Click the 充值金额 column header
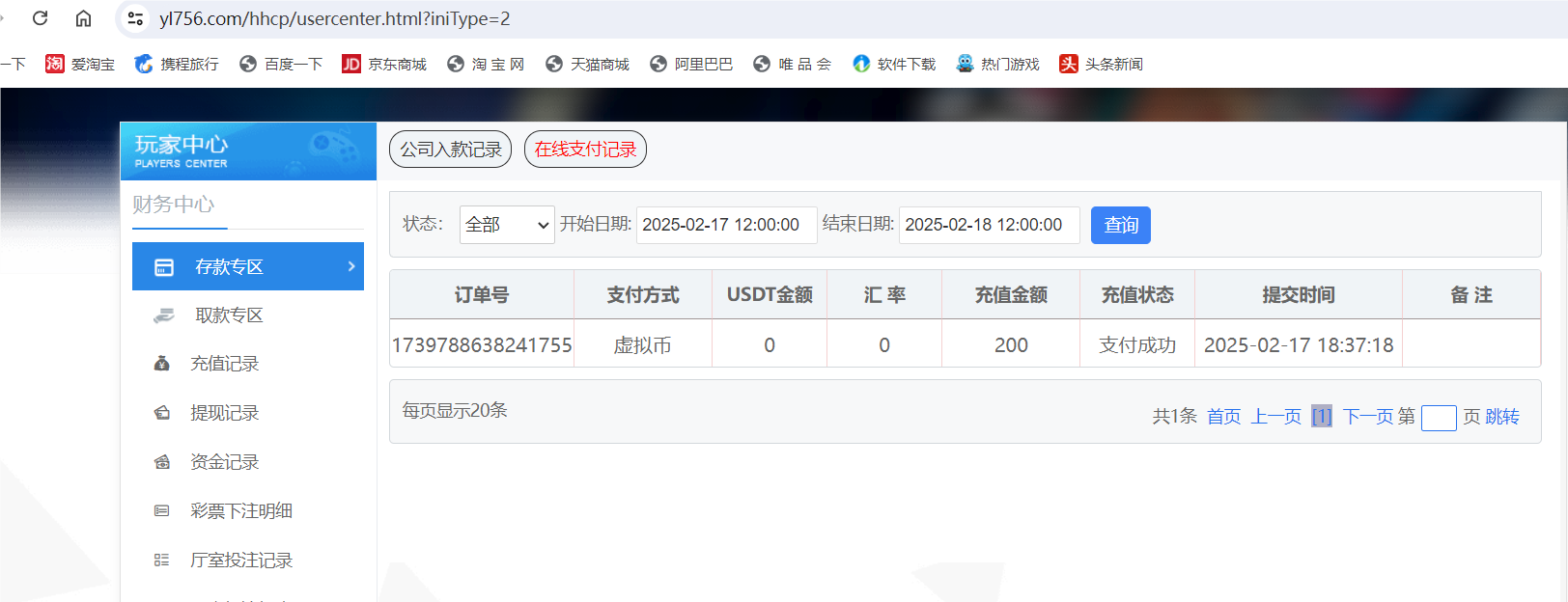Image resolution: width=1568 pixels, height=602 pixels. [x=1011, y=295]
